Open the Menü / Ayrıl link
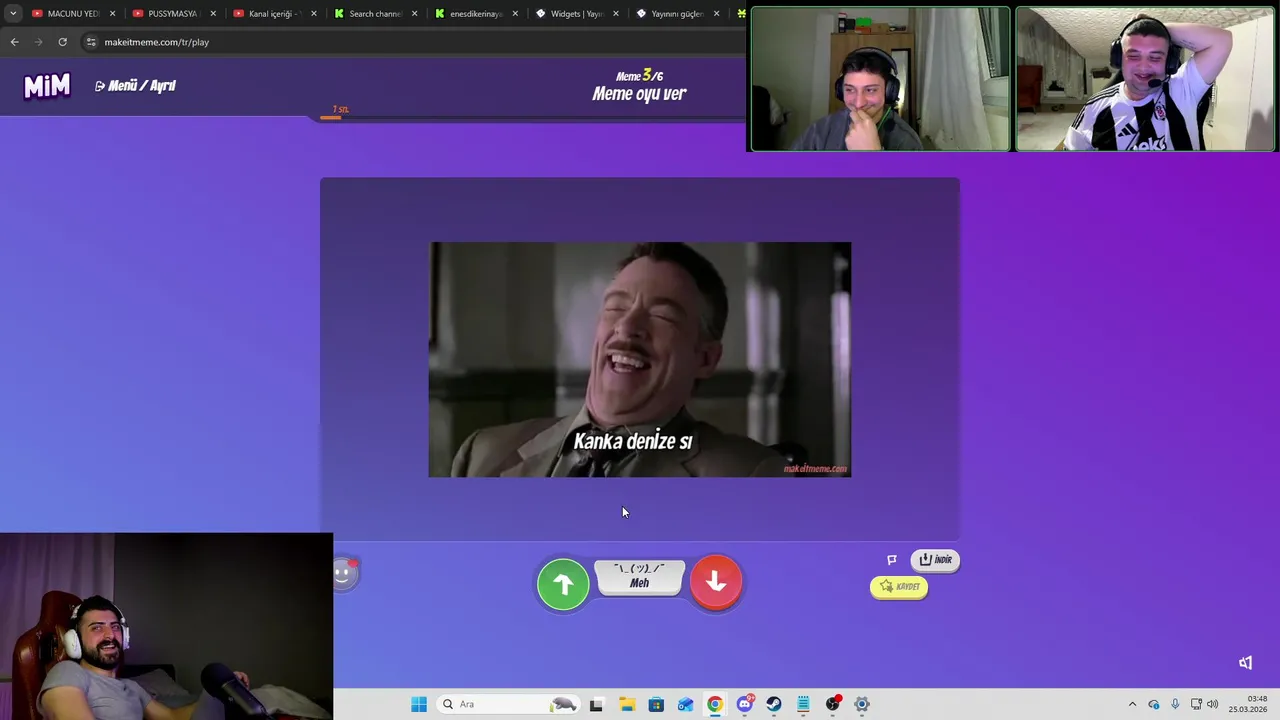Image resolution: width=1280 pixels, height=720 pixels. (135, 86)
